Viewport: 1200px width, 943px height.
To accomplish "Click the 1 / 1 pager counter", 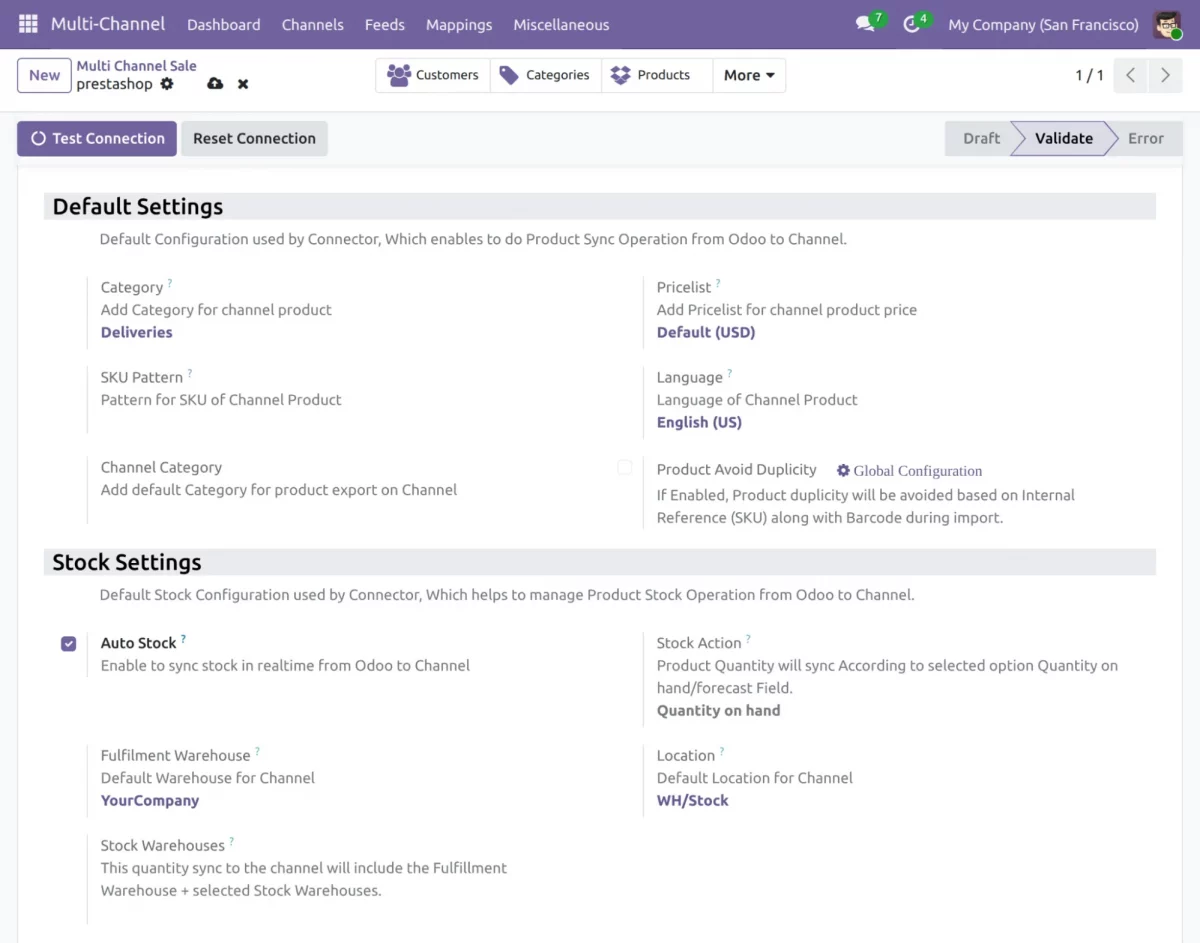I will point(1089,75).
